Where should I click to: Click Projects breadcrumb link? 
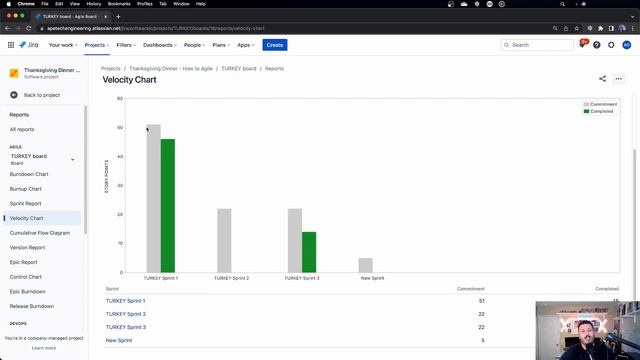click(x=111, y=69)
